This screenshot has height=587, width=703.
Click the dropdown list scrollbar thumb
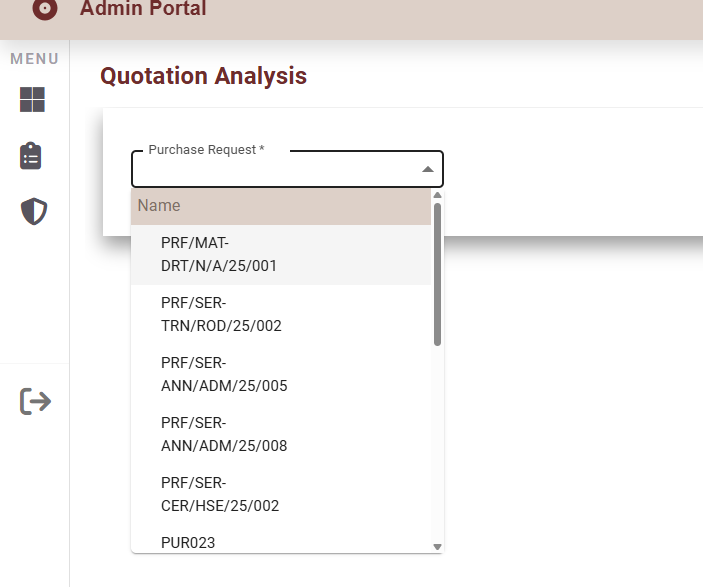437,272
